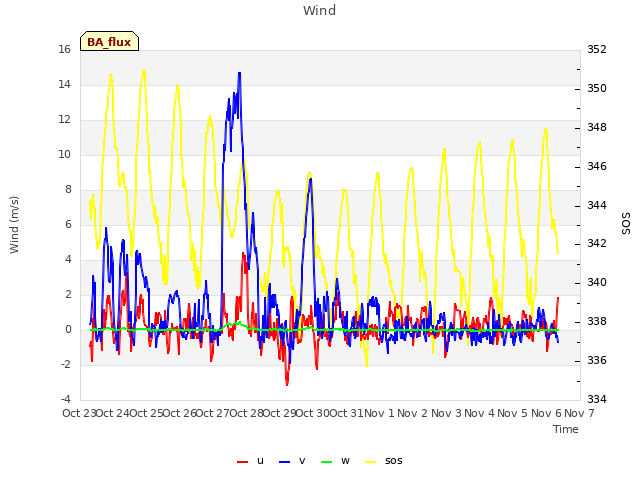
Task: Click the highest yellow sos peak near Oct 25
Action: 144,71
